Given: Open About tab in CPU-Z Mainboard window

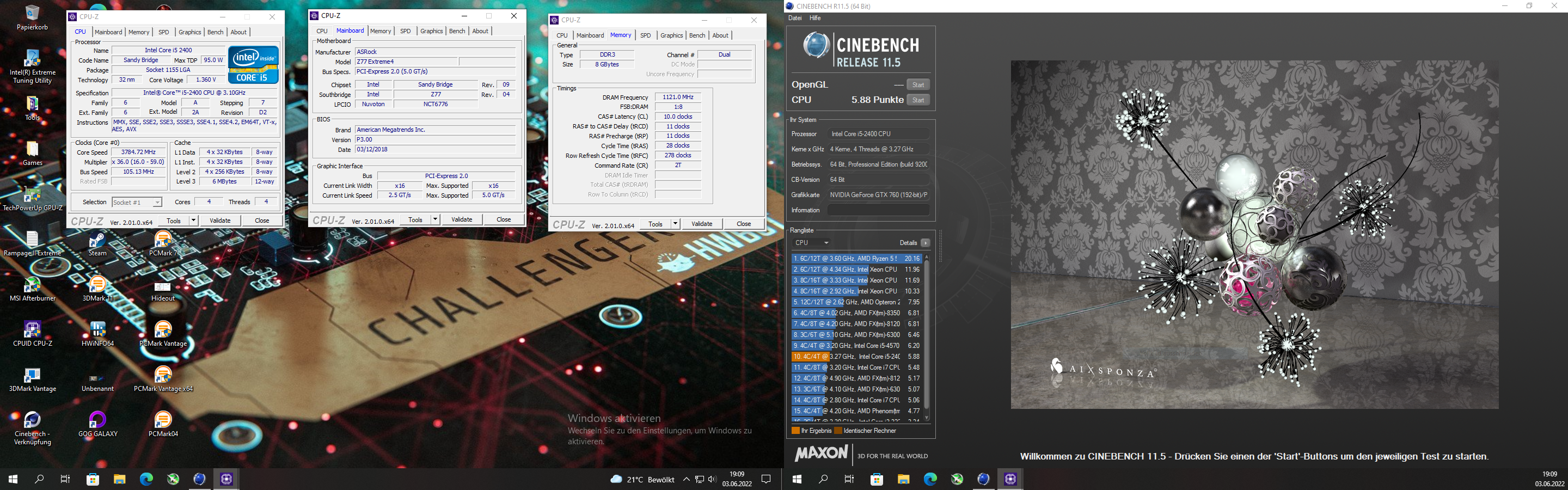Looking at the screenshot, I should (x=480, y=31).
